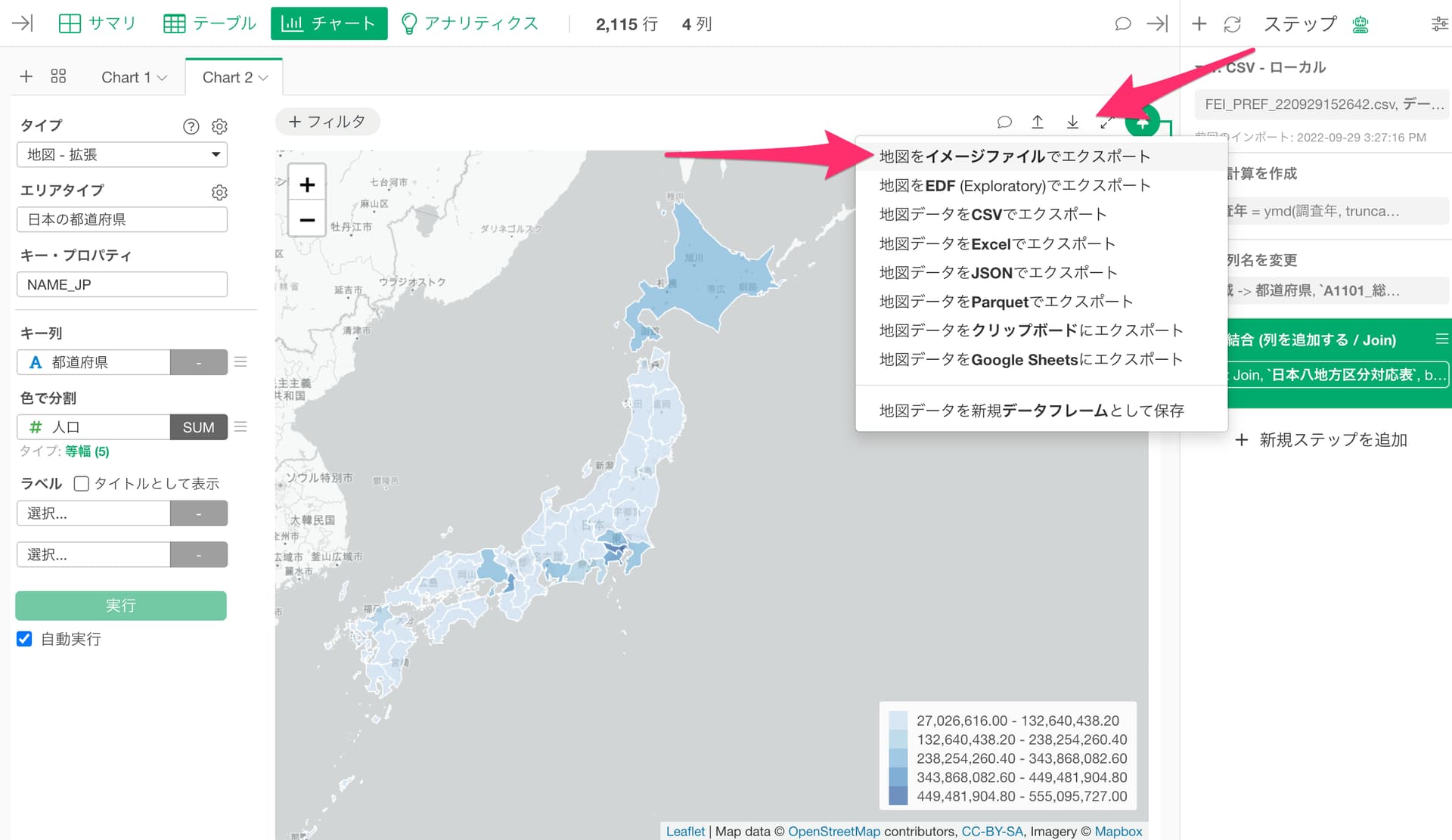Click the chart upload share icon

click(1038, 122)
